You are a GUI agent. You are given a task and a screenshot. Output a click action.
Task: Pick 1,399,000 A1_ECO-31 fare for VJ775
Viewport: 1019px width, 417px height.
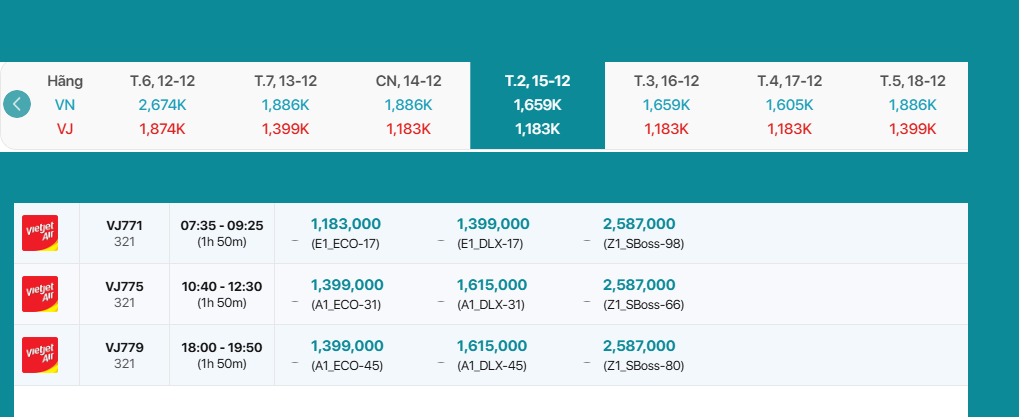[x=346, y=294]
